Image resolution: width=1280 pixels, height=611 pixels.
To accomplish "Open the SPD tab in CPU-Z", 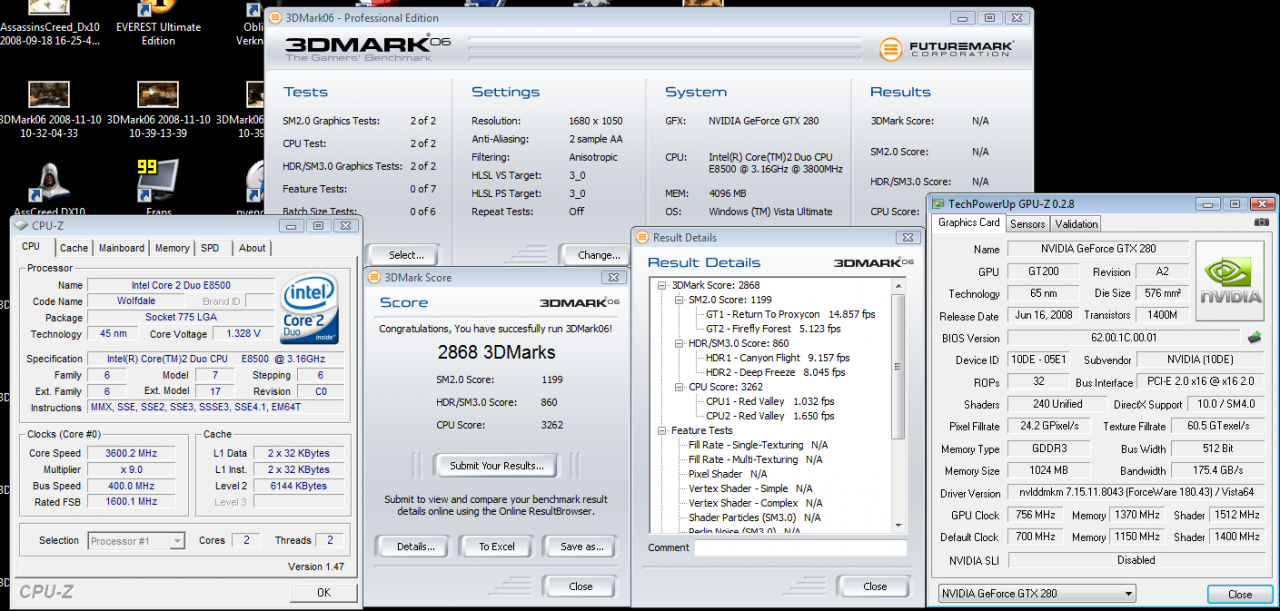I will click(210, 248).
